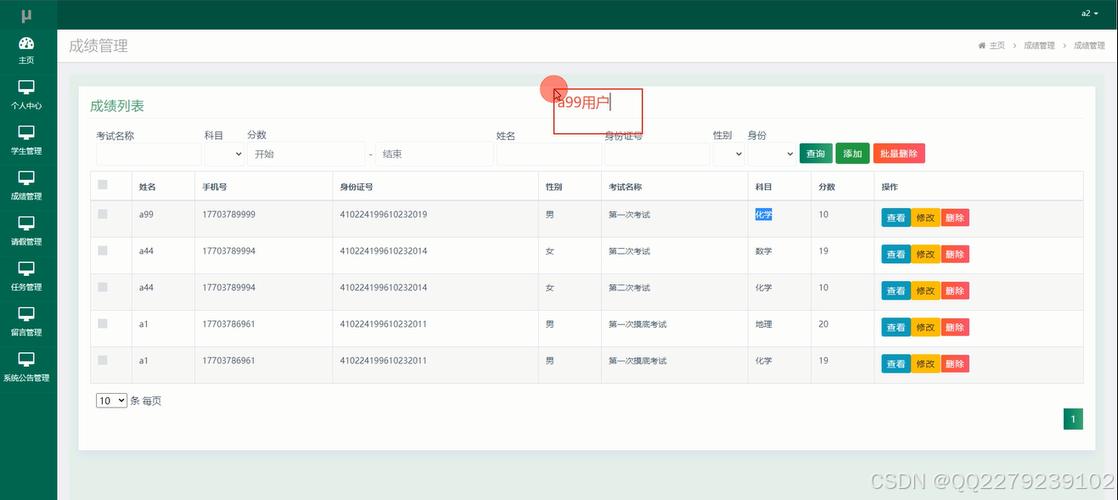Open the 身份 filter dropdown
This screenshot has width=1118, height=500.
tap(771, 153)
